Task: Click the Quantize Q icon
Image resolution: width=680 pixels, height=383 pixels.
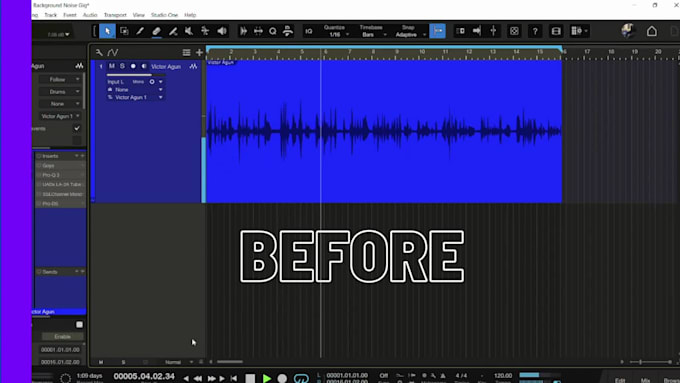Action: click(272, 31)
